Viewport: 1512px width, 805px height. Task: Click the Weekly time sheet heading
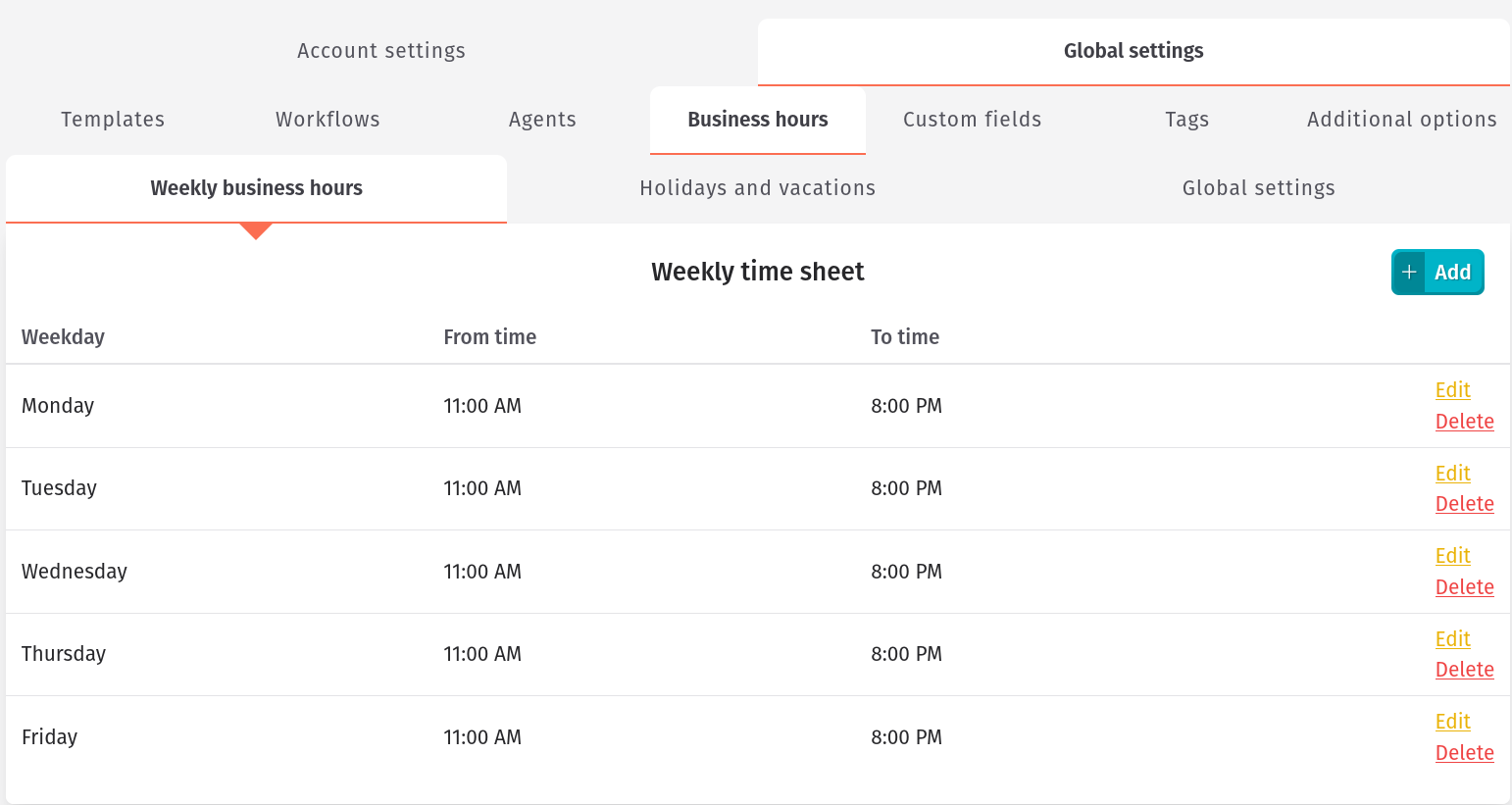(758, 272)
